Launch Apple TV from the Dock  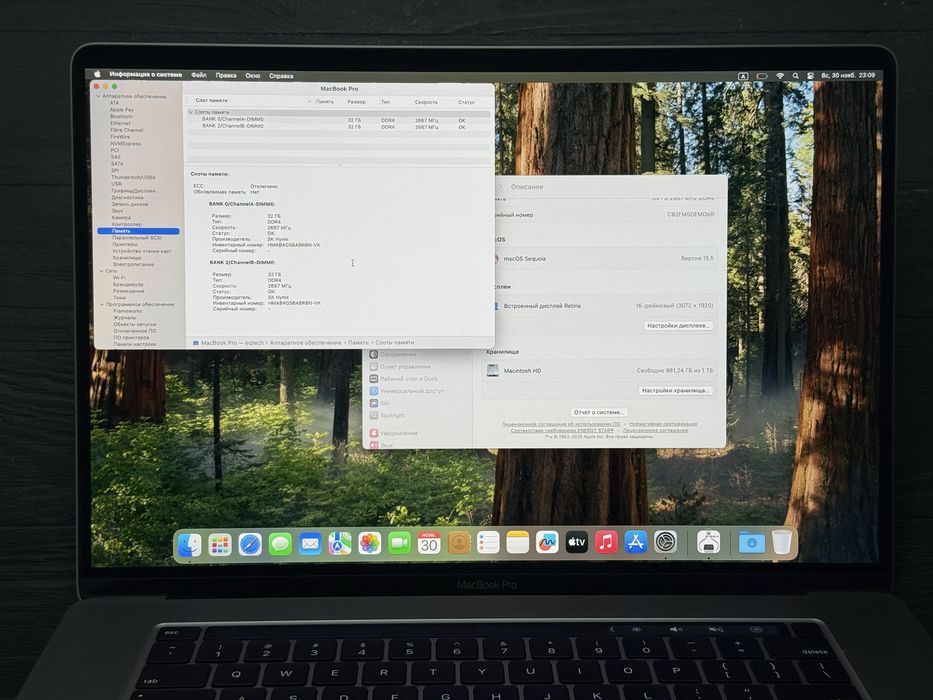(x=577, y=542)
